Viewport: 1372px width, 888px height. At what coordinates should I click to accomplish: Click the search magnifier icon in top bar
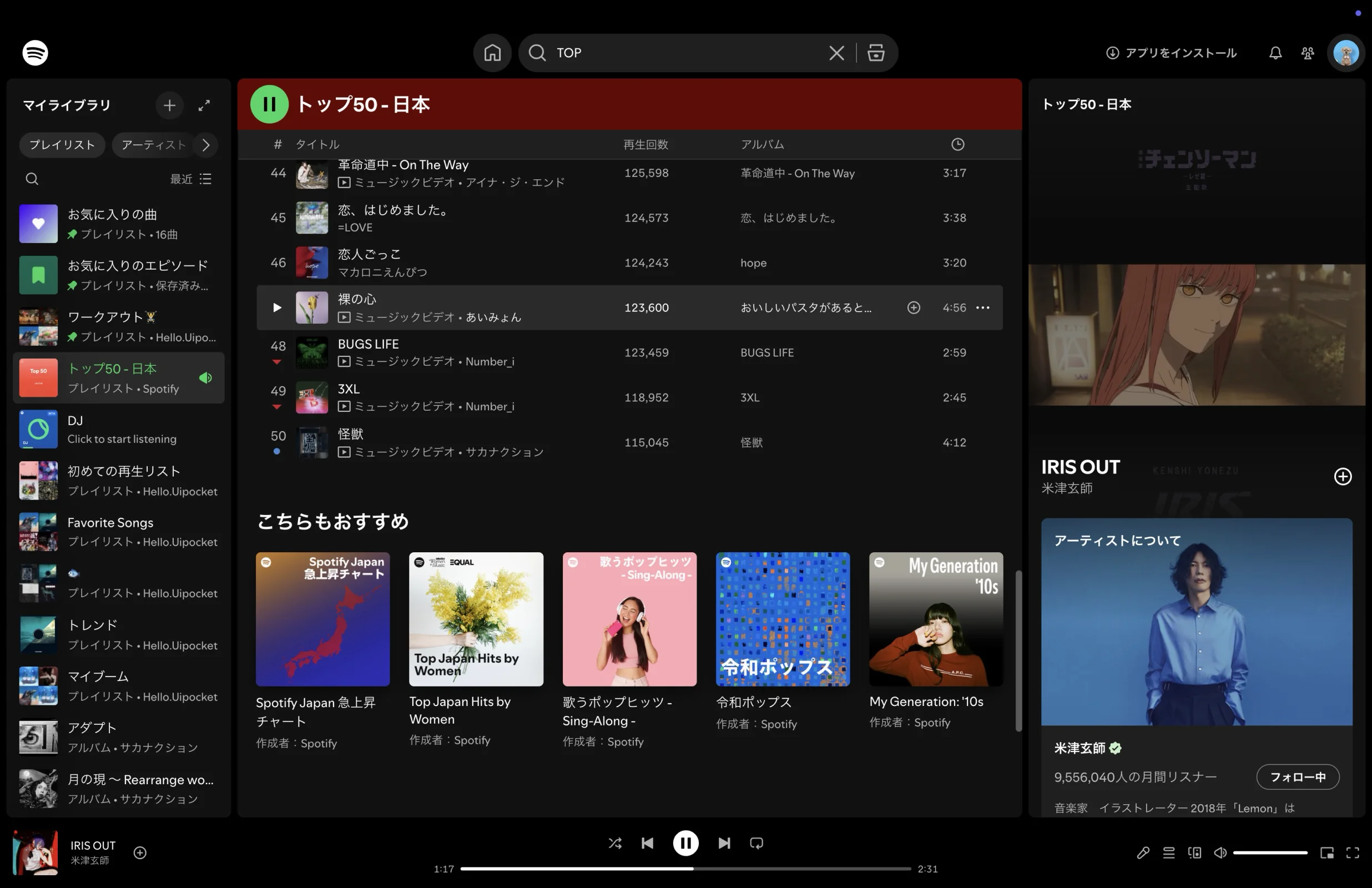coord(537,53)
